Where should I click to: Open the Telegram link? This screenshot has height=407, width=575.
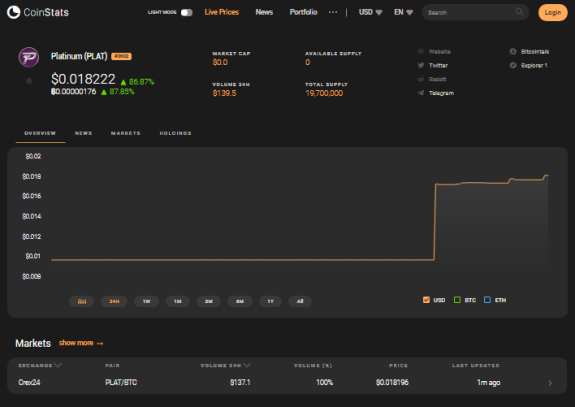(441, 93)
